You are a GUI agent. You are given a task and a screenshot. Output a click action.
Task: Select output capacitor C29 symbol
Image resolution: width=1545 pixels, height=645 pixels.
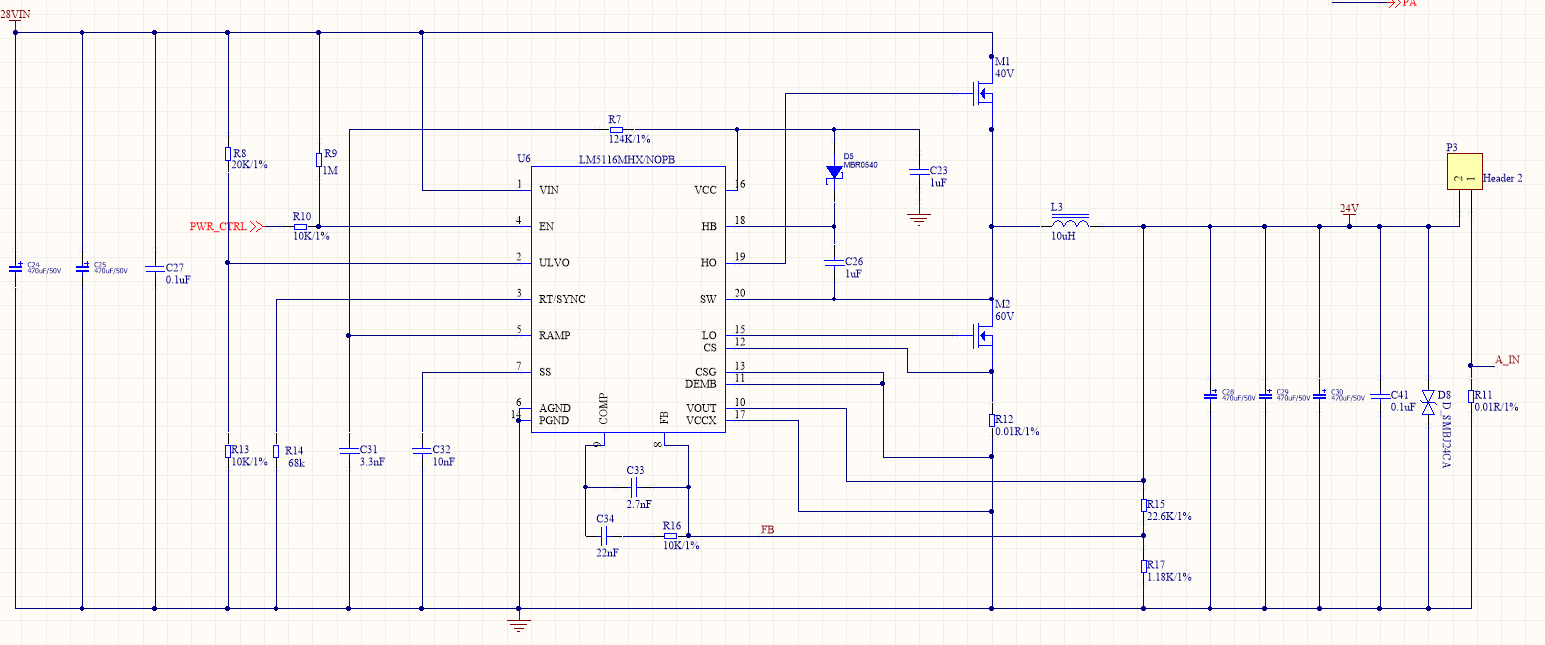pos(1265,395)
